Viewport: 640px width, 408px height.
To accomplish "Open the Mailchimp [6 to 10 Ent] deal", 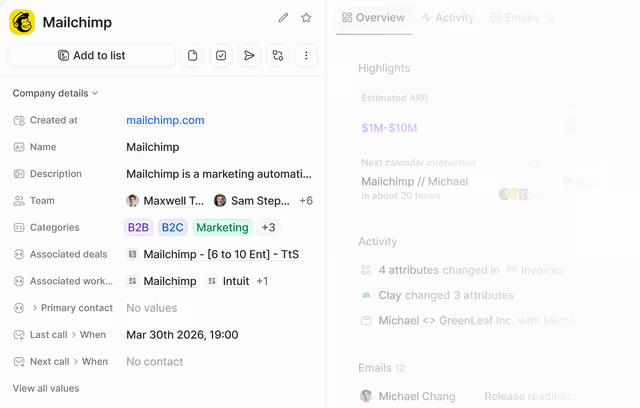I will point(221,255).
